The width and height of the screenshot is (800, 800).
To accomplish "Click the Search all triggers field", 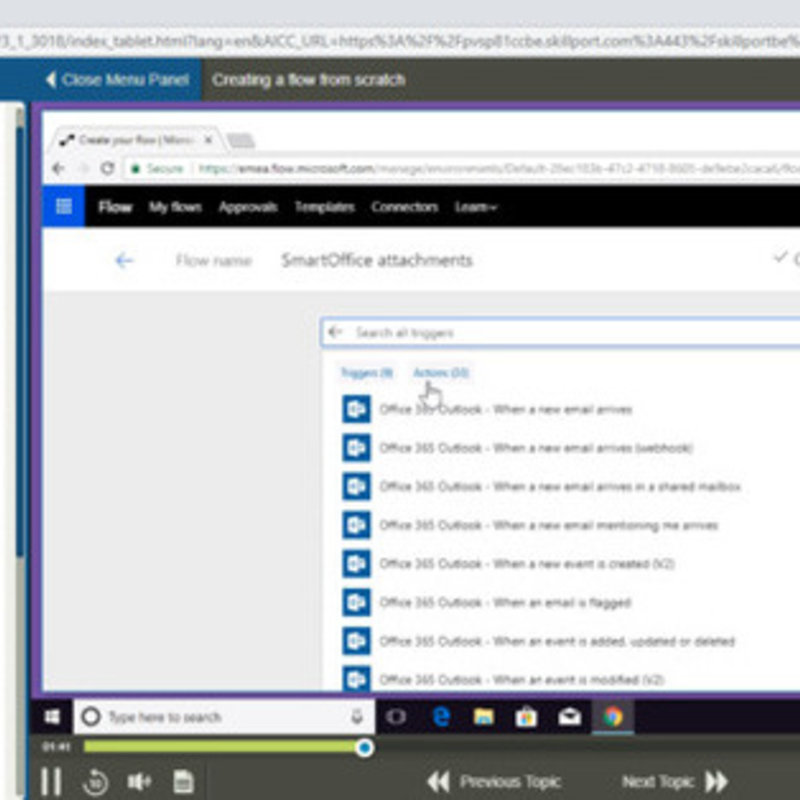I will 560,333.
